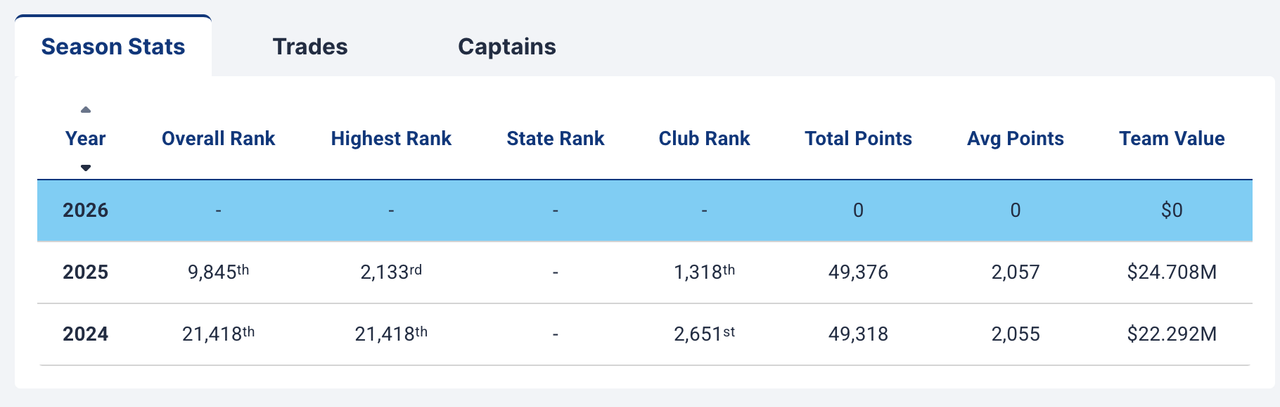Screen dimensions: 1280x407
Task: Sort by the Overall Rank column
Action: [x=218, y=139]
